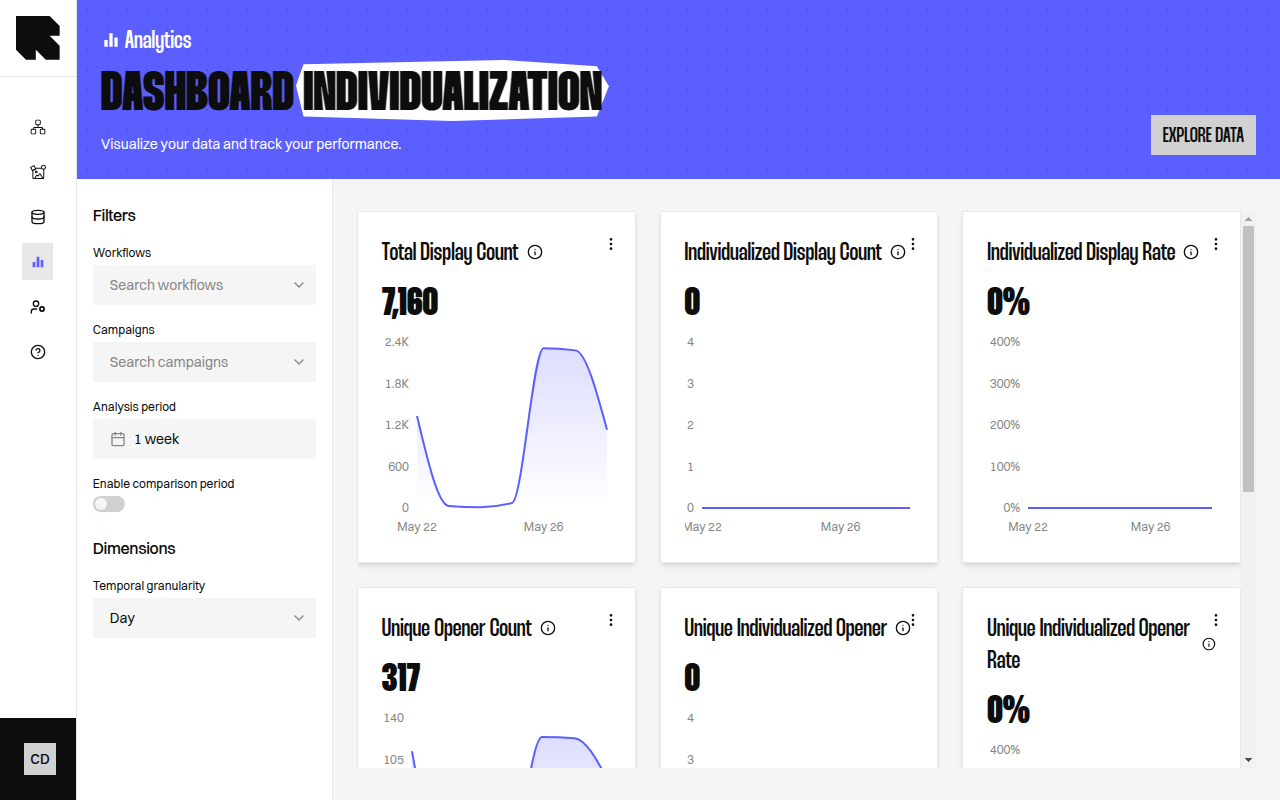
Task: Expand the Search campaigns dropdown
Action: 204,362
